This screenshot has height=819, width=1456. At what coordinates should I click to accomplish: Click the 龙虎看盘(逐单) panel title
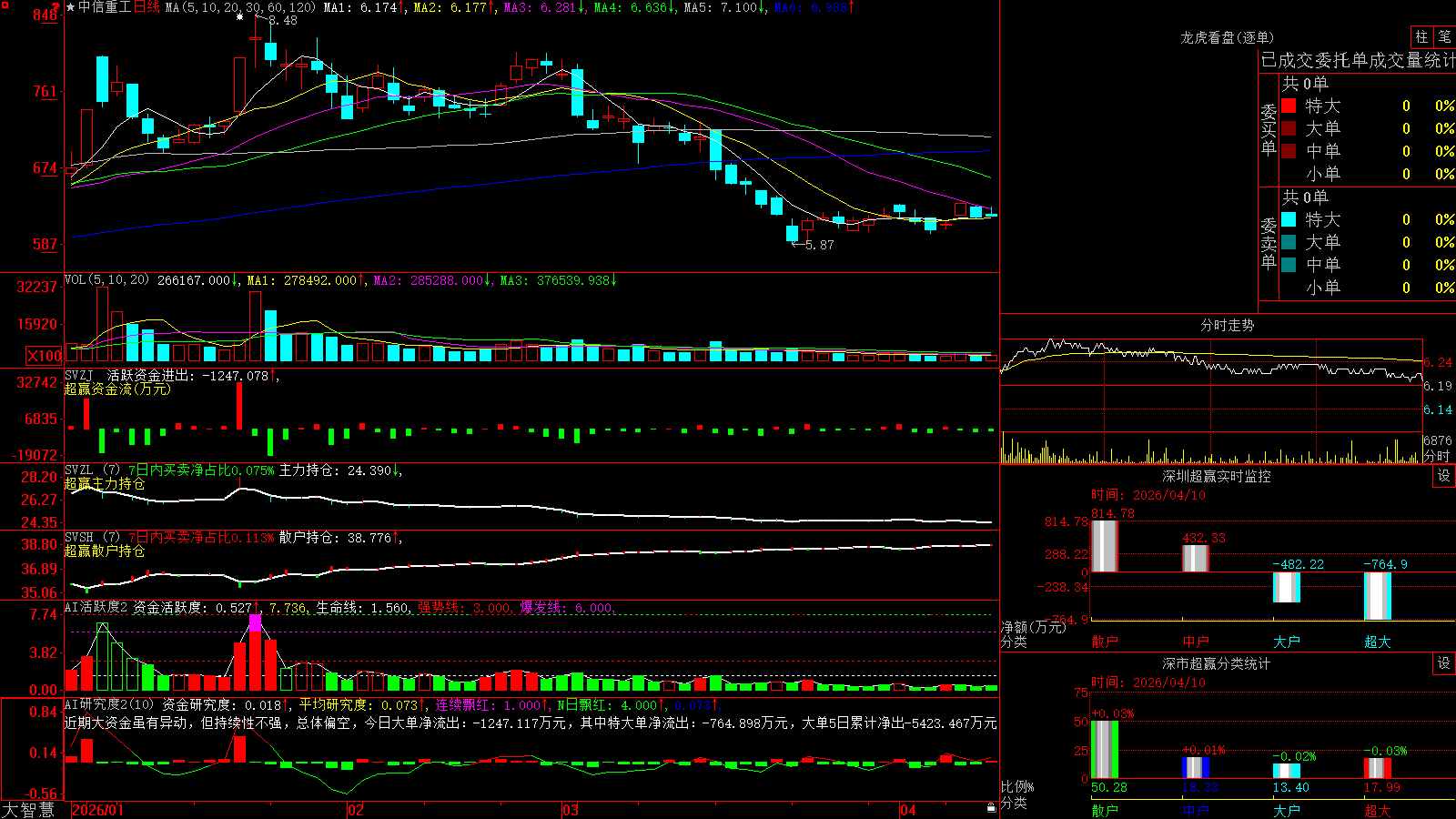1228,37
